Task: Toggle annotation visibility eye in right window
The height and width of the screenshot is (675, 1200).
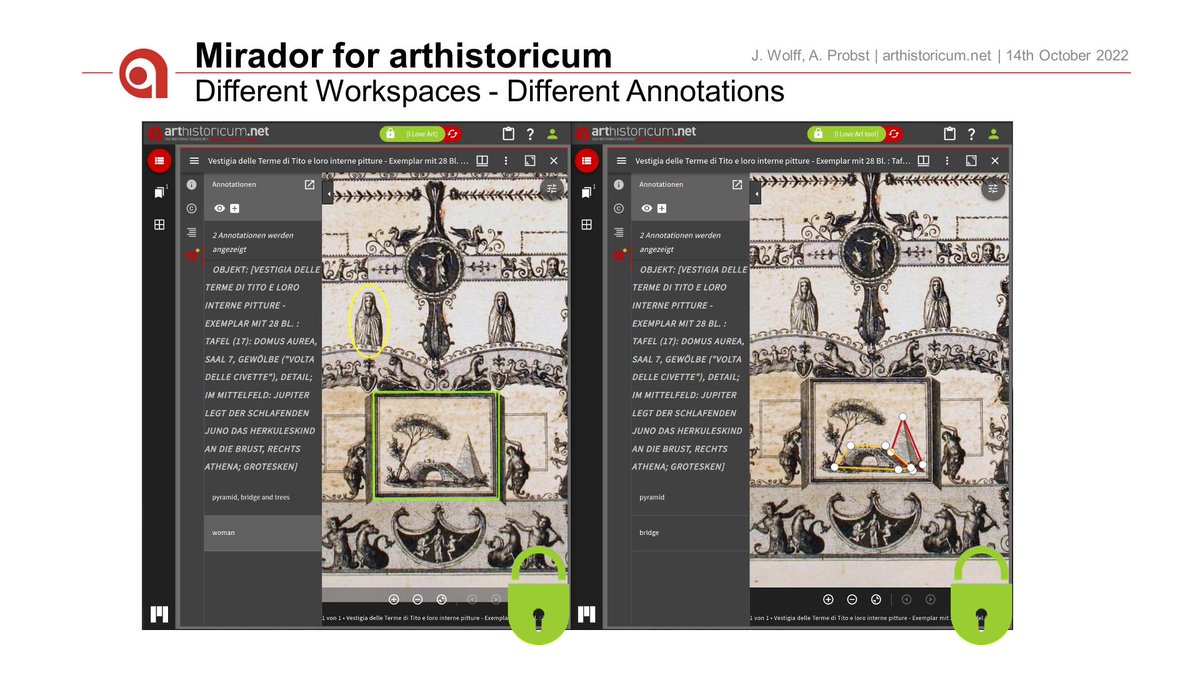Action: click(647, 208)
